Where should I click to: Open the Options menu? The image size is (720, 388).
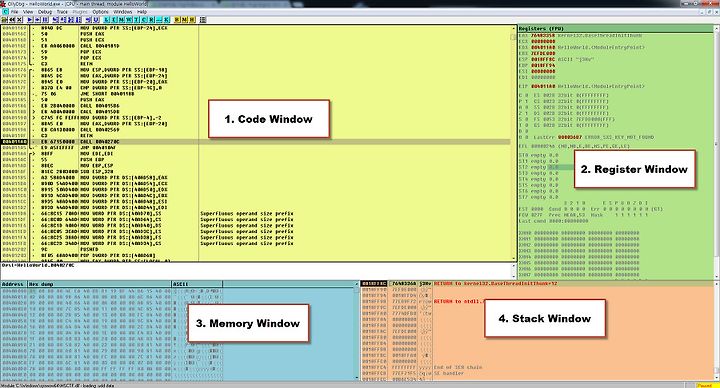point(100,12)
